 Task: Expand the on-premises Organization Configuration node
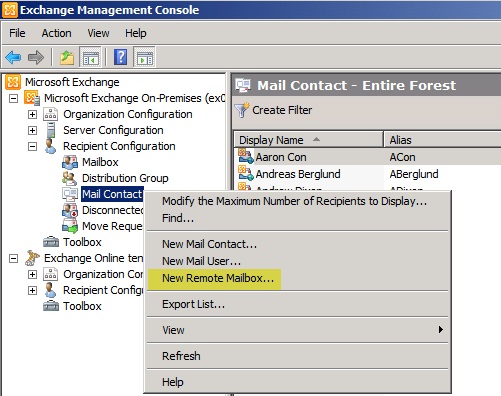point(32,114)
